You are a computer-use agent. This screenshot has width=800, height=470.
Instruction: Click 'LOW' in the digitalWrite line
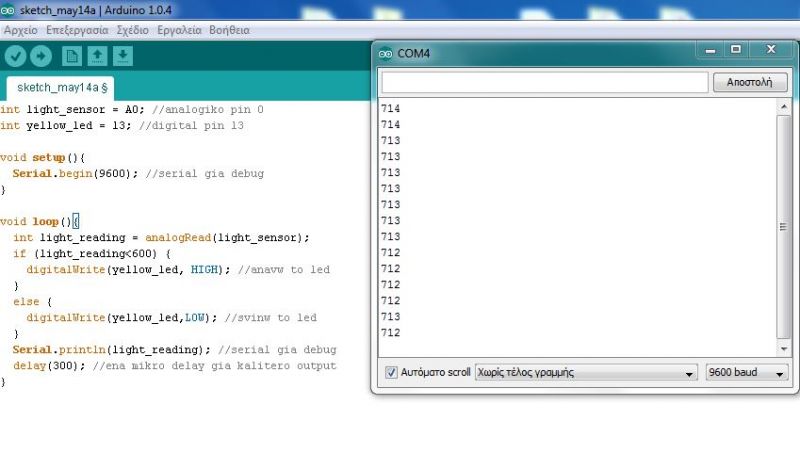pyautogui.click(x=194, y=318)
